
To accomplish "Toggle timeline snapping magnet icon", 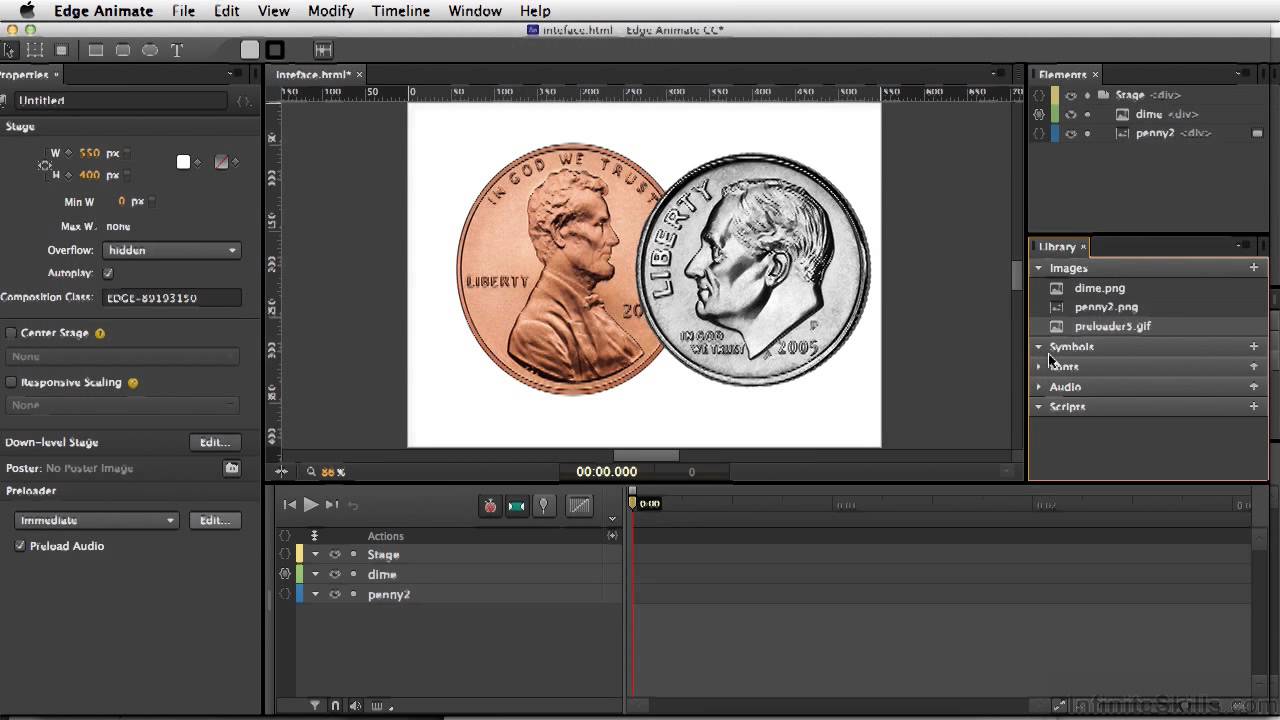I will tap(335, 706).
